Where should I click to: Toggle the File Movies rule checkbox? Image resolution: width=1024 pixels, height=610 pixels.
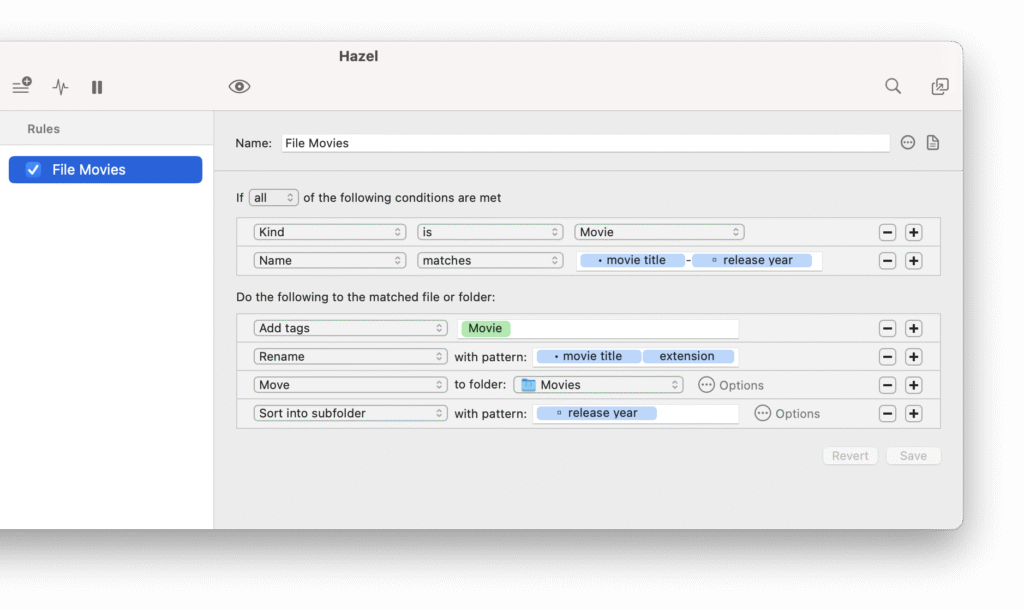pyautogui.click(x=33, y=169)
